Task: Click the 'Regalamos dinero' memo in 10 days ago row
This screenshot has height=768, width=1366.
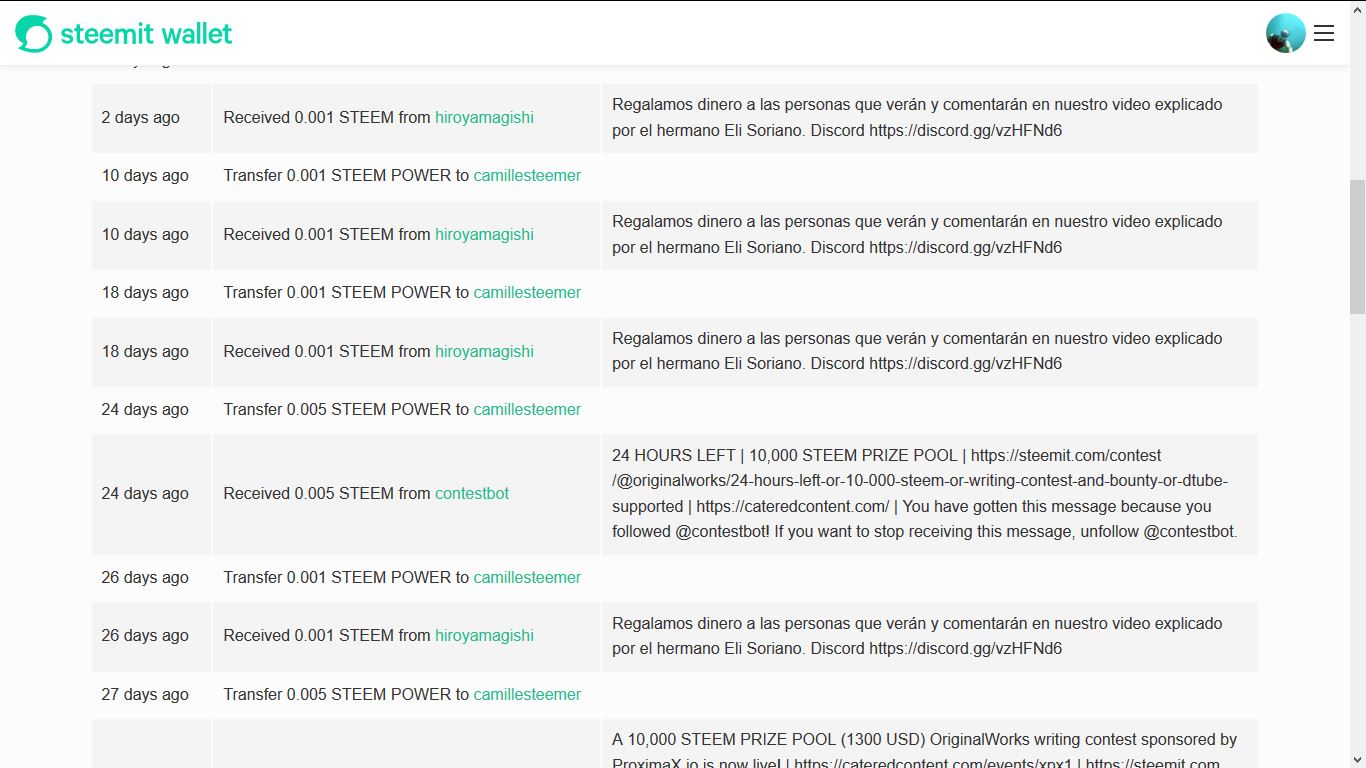Action: [917, 234]
